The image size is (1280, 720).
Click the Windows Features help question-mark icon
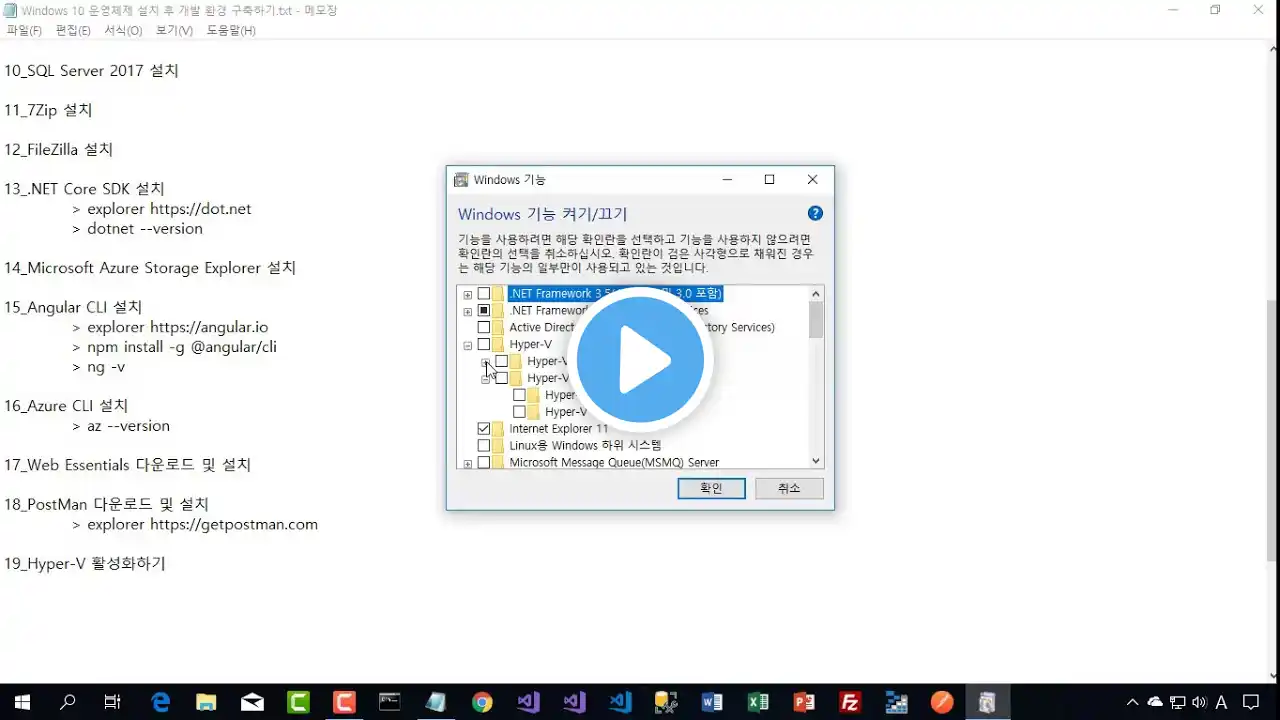pos(815,213)
